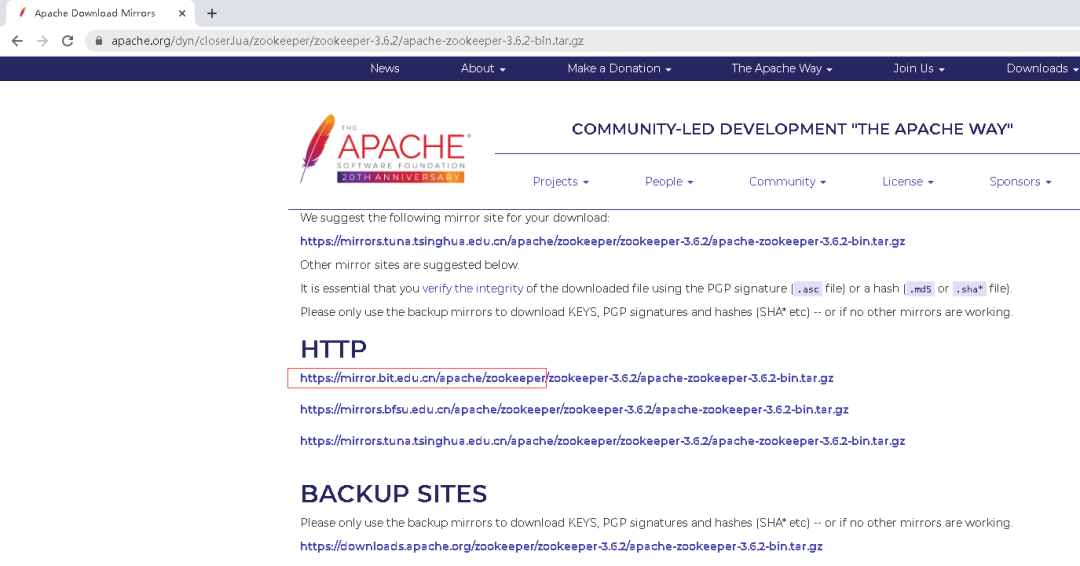
Task: Open the License dropdown menu
Action: tap(908, 182)
